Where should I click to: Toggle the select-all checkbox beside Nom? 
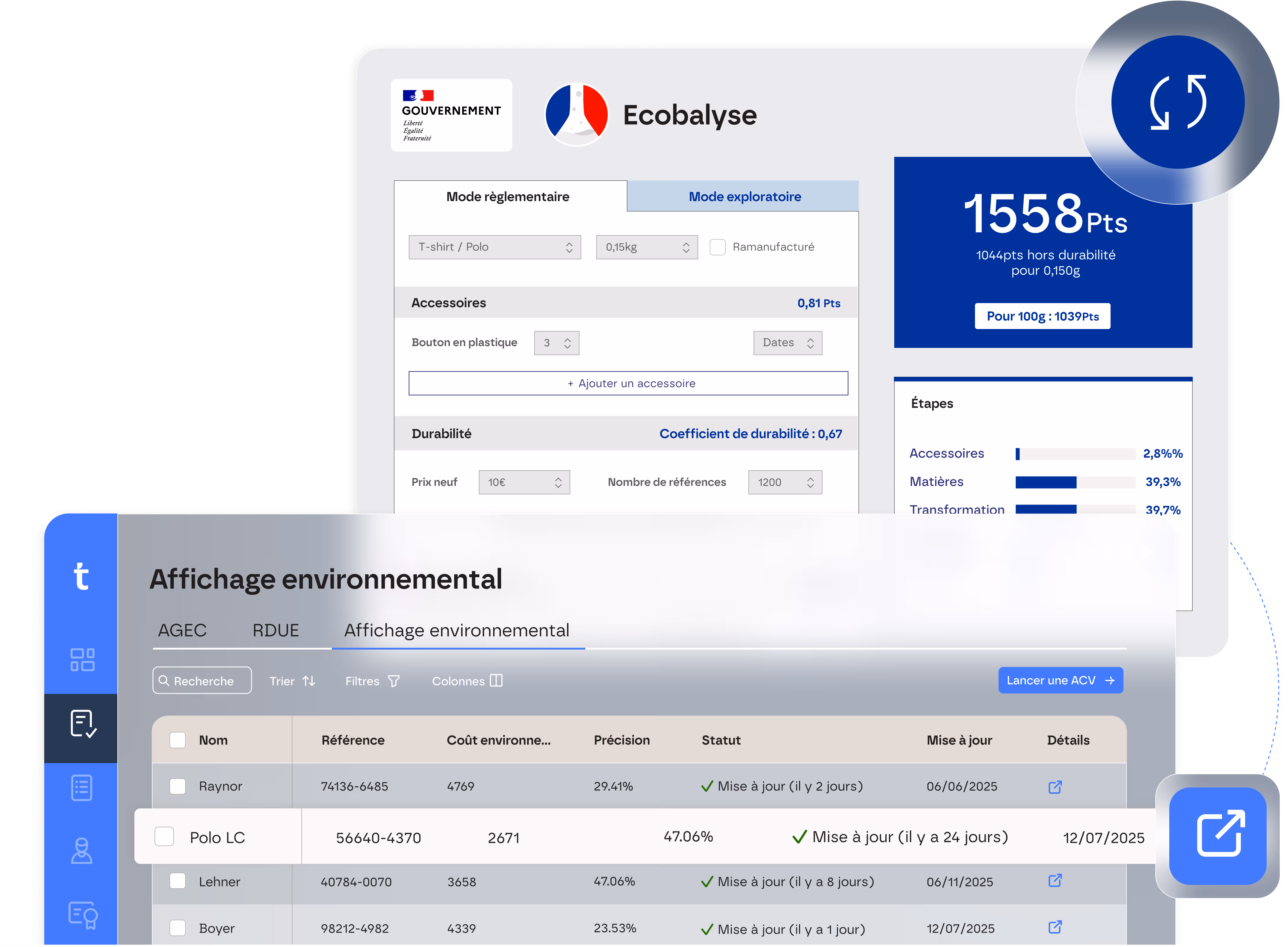(x=178, y=740)
